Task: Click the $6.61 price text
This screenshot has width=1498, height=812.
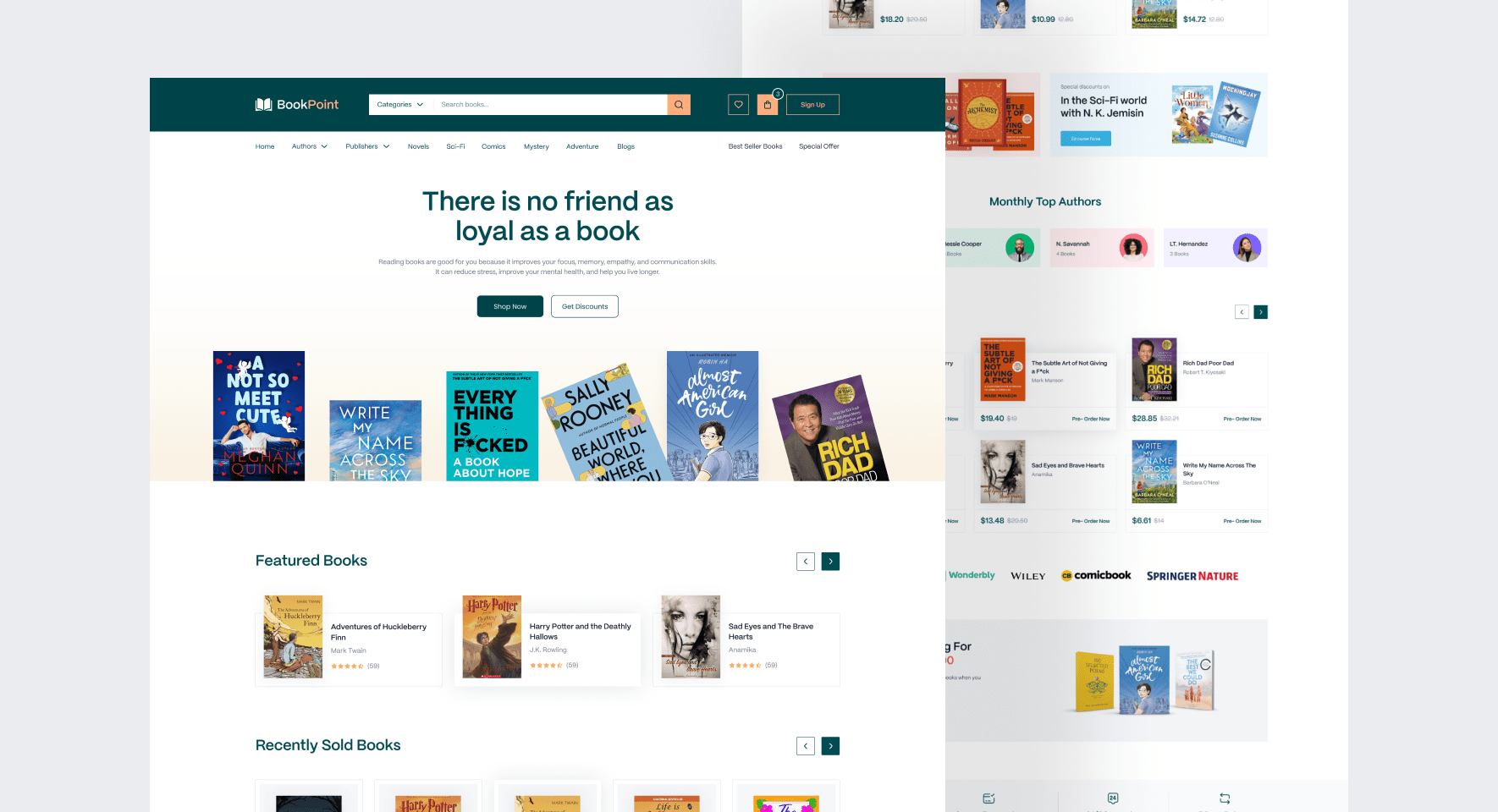Action: 1142,521
